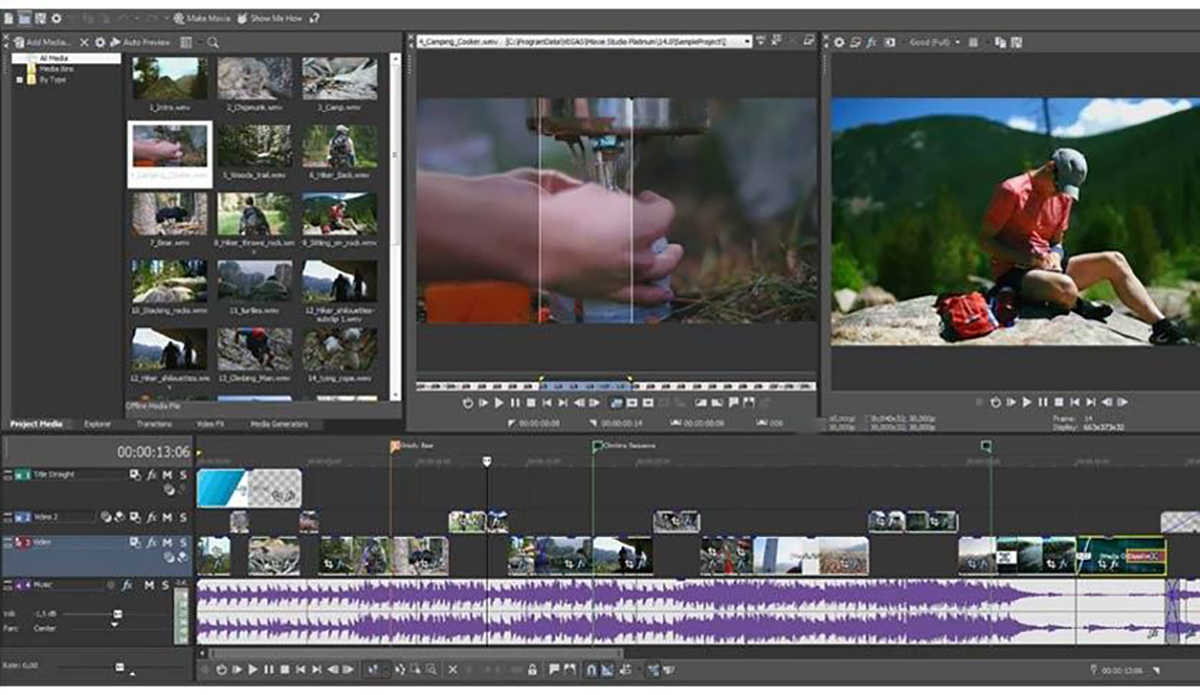Expand the By Type tree node

[20, 80]
